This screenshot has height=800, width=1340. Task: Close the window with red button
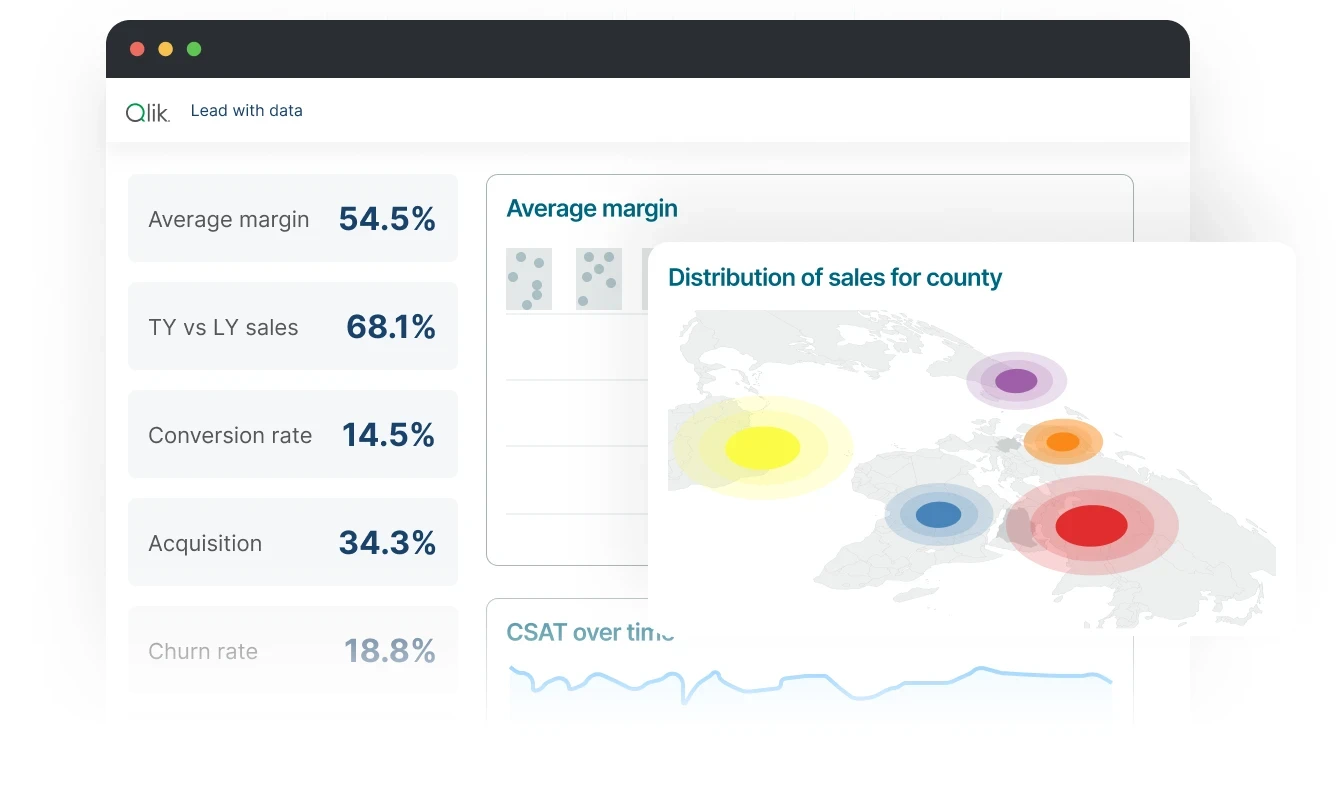click(x=137, y=49)
